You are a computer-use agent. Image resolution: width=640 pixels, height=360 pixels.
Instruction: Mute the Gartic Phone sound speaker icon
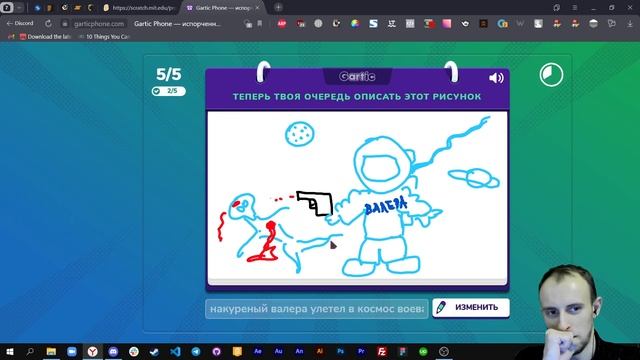pyautogui.click(x=496, y=78)
